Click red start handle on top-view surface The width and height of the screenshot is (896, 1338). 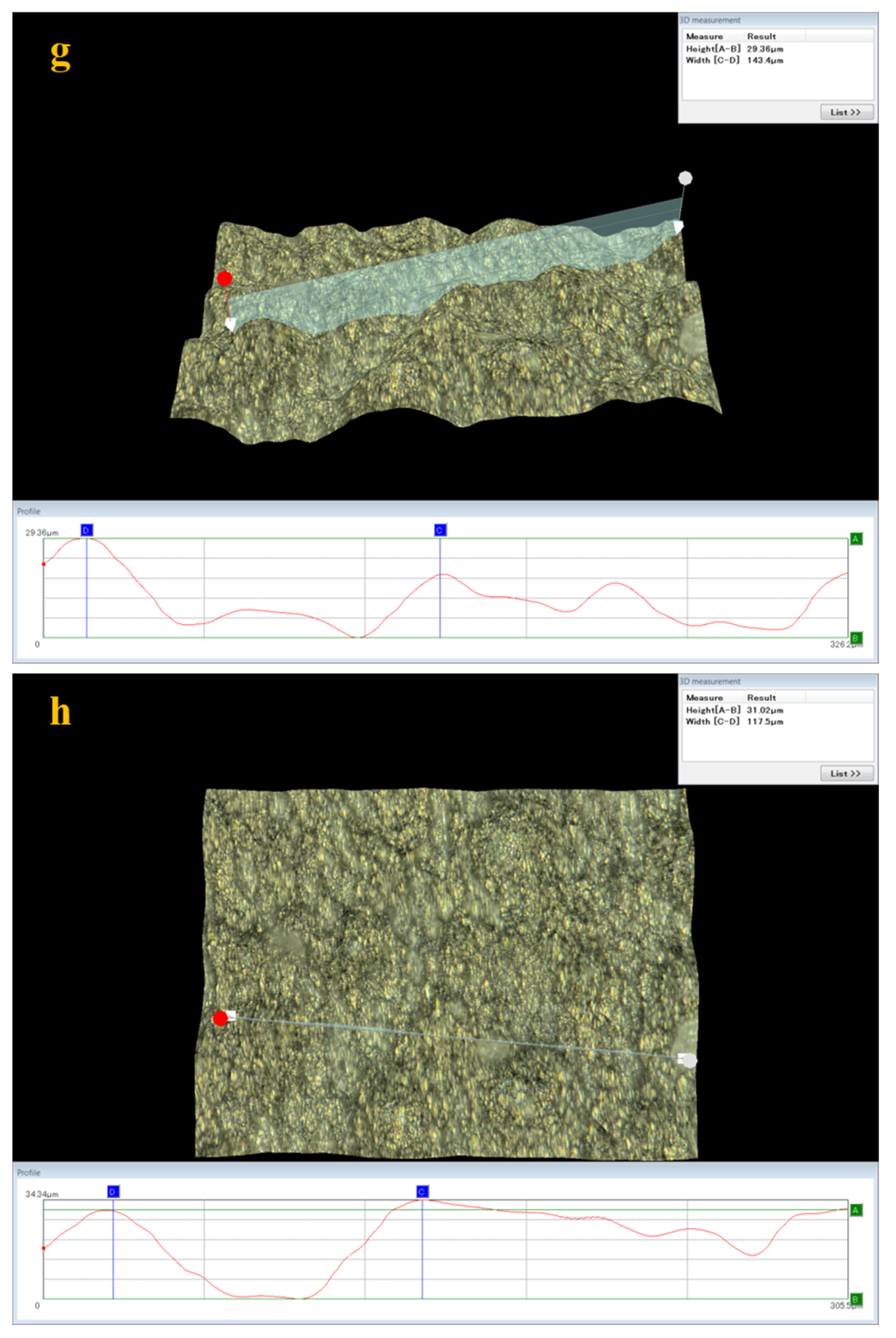click(x=220, y=1018)
